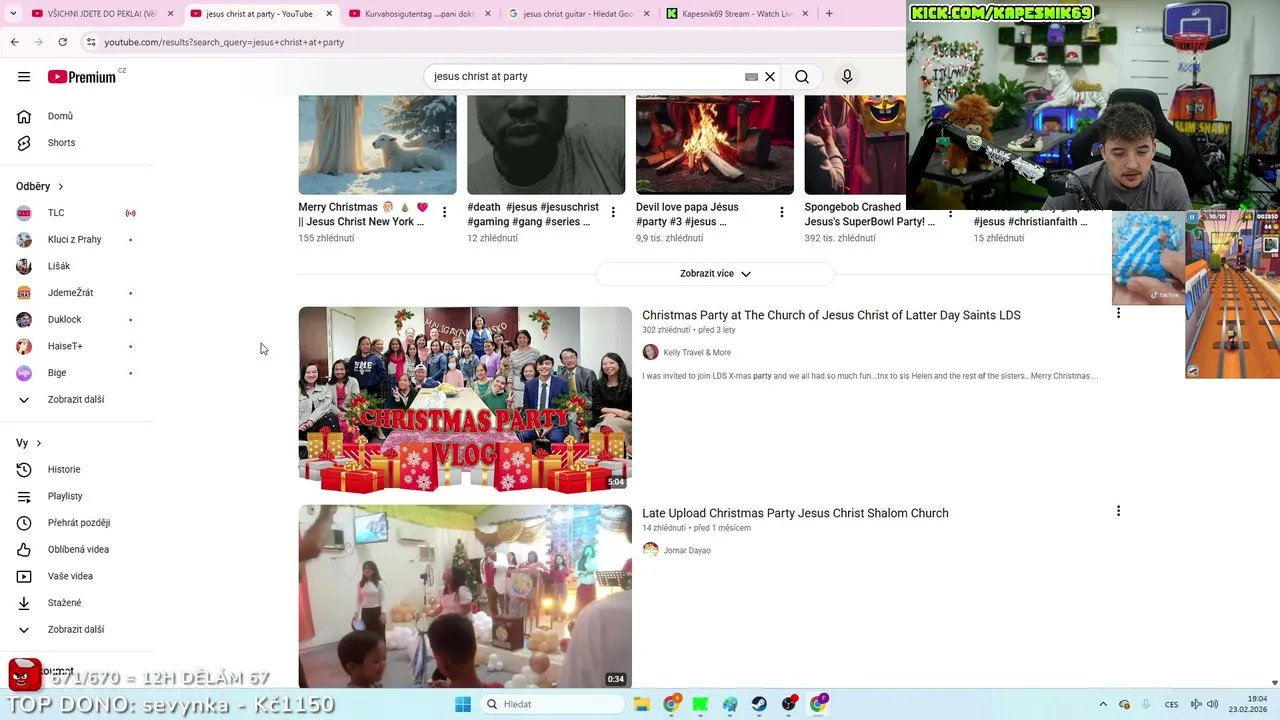Image resolution: width=1280 pixels, height=720 pixels.
Task: Open the on-screen keyboard icon in search box
Action: coord(751,77)
